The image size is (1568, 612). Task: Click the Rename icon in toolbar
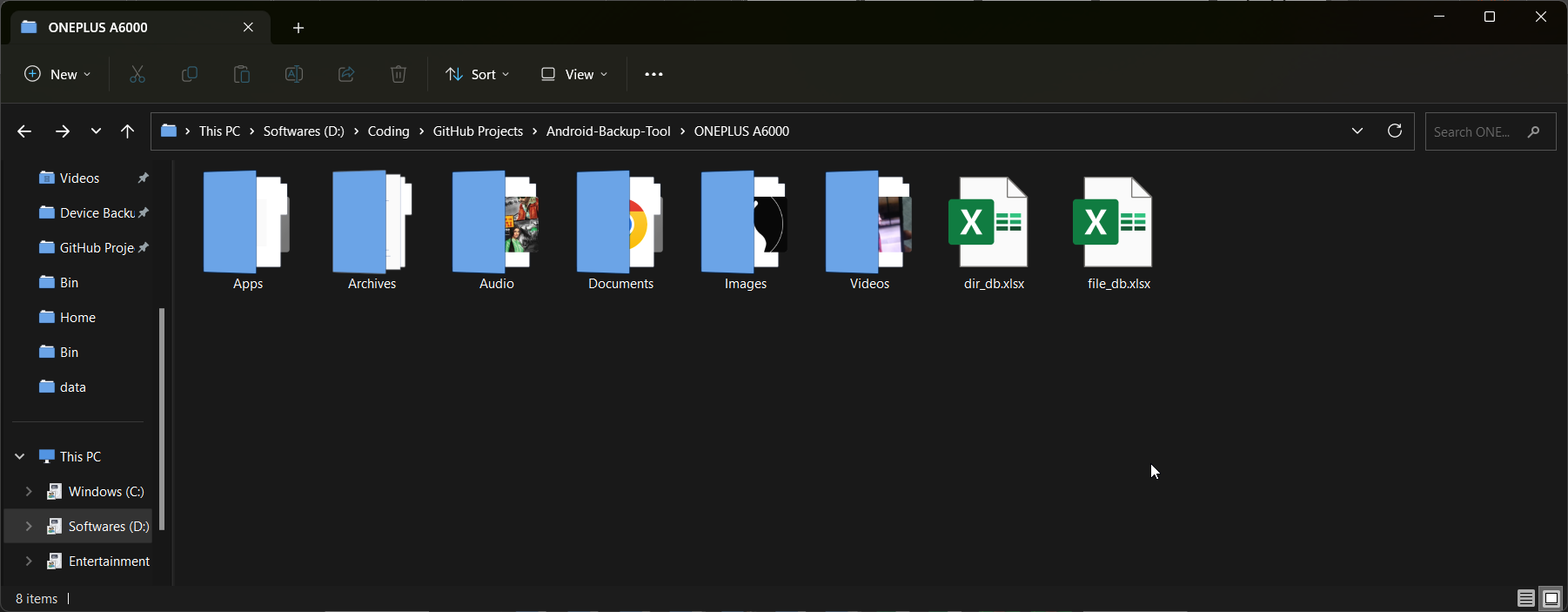click(x=294, y=75)
